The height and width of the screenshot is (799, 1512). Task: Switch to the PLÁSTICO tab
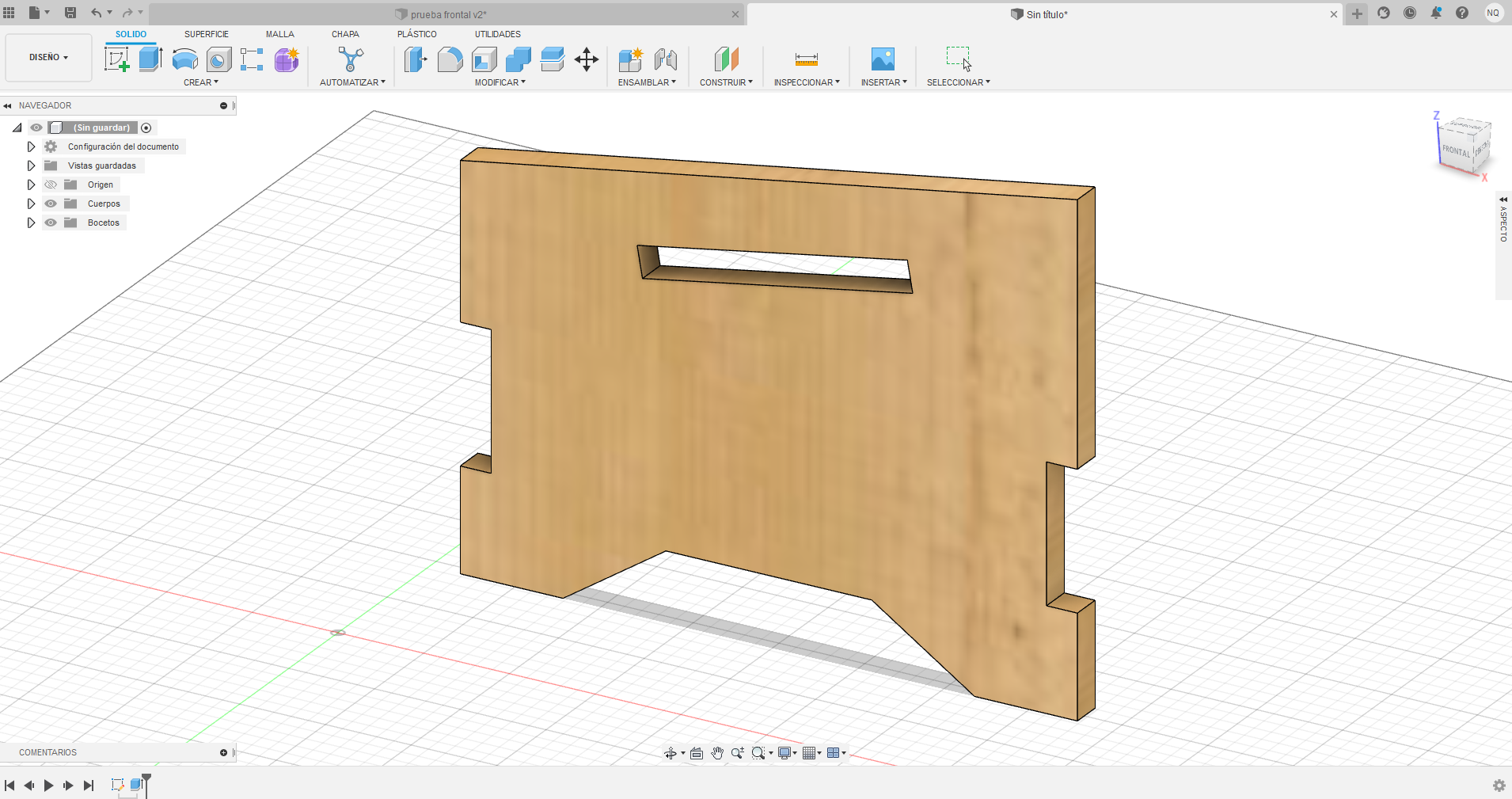(x=417, y=34)
